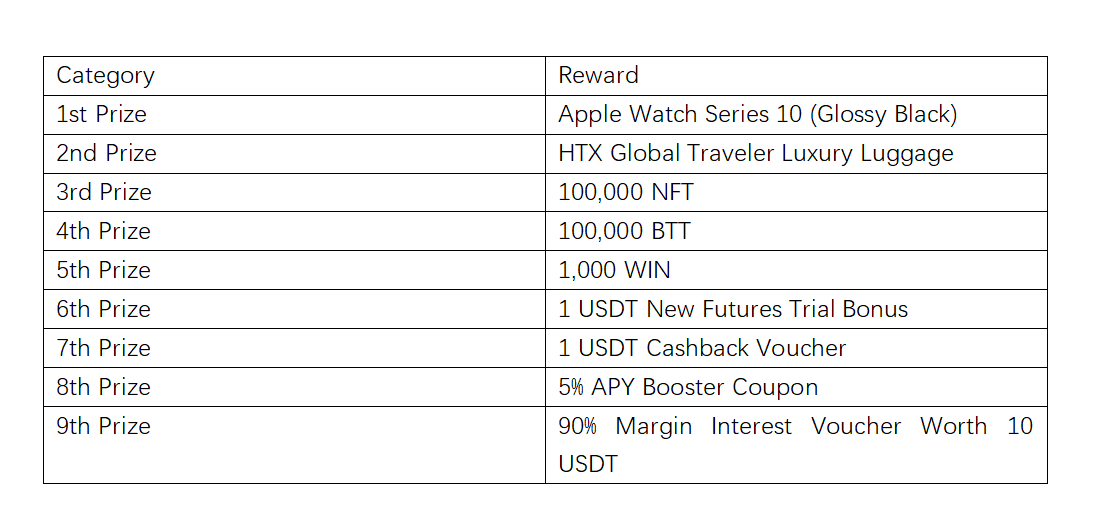
Task: Select the 8th Prize cell
Action: click(104, 388)
